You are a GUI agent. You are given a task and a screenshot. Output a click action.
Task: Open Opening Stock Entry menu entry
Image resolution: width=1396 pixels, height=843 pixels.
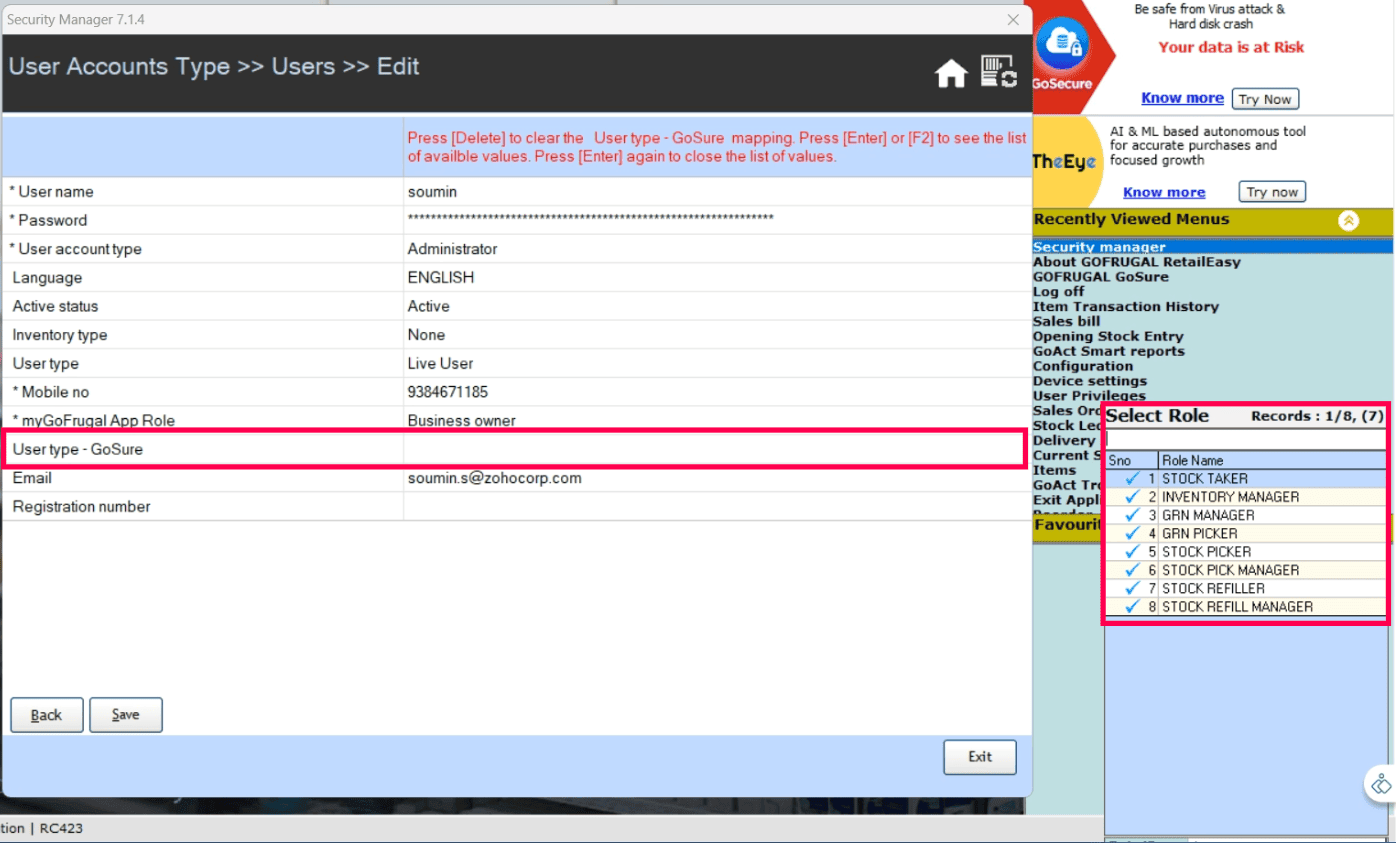pos(1108,336)
